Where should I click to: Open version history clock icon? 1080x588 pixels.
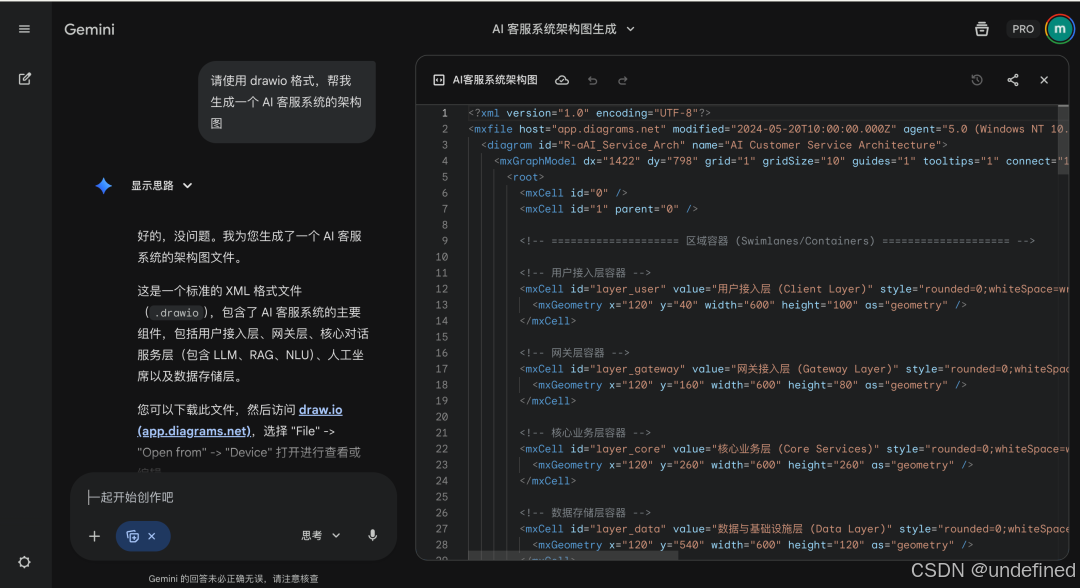tap(977, 80)
